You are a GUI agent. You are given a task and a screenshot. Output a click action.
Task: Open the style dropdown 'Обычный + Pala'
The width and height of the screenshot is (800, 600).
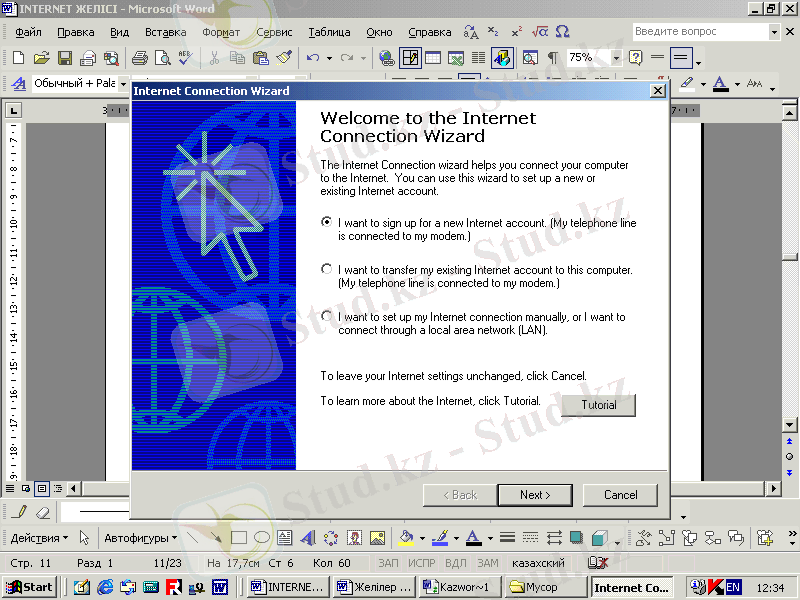coord(123,83)
